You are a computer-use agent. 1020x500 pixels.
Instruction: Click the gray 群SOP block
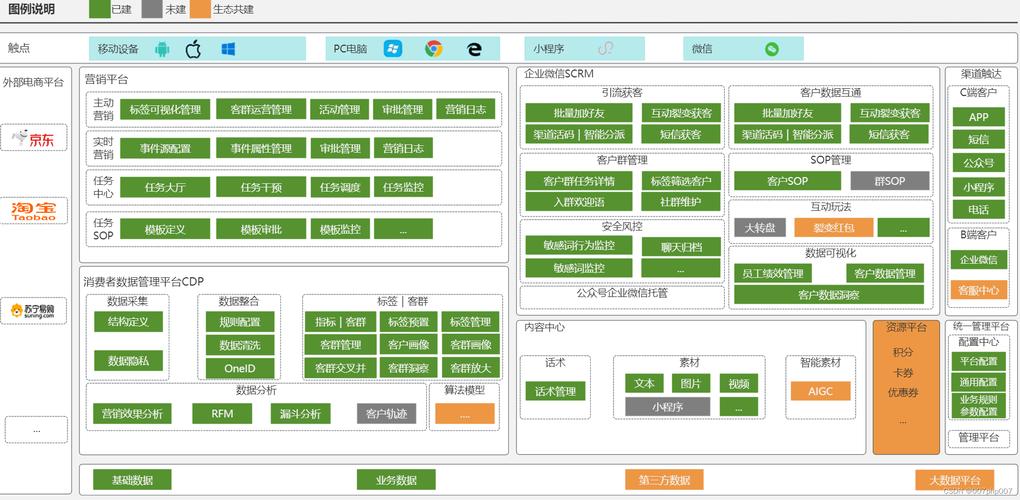[890, 181]
